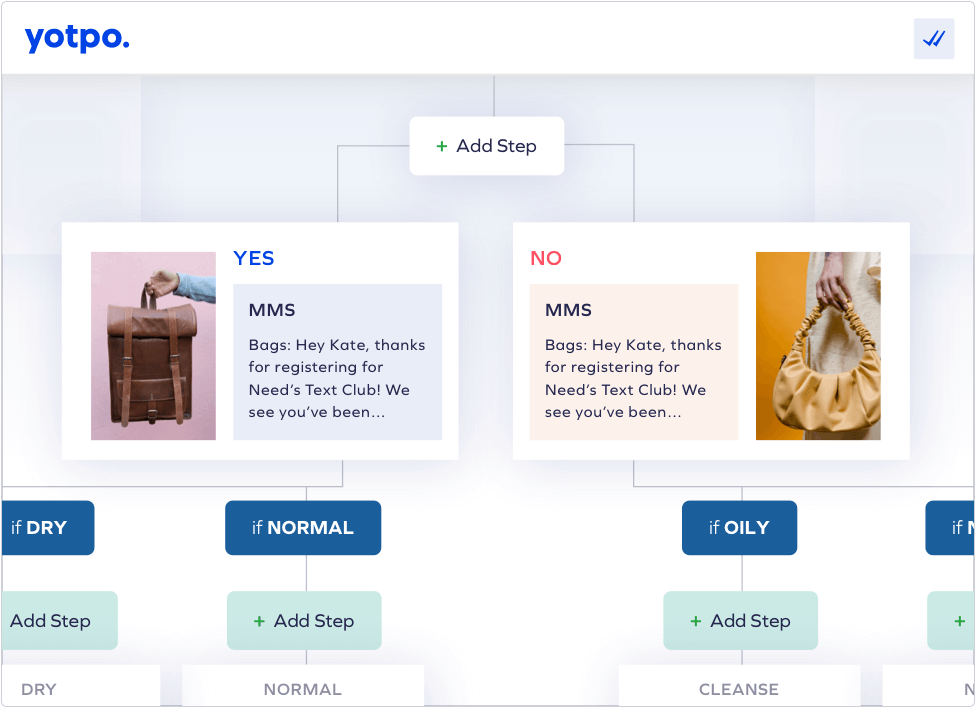Click the plus icon under if NORMAL
Image resolution: width=976 pixels, height=708 pixels.
(260, 621)
